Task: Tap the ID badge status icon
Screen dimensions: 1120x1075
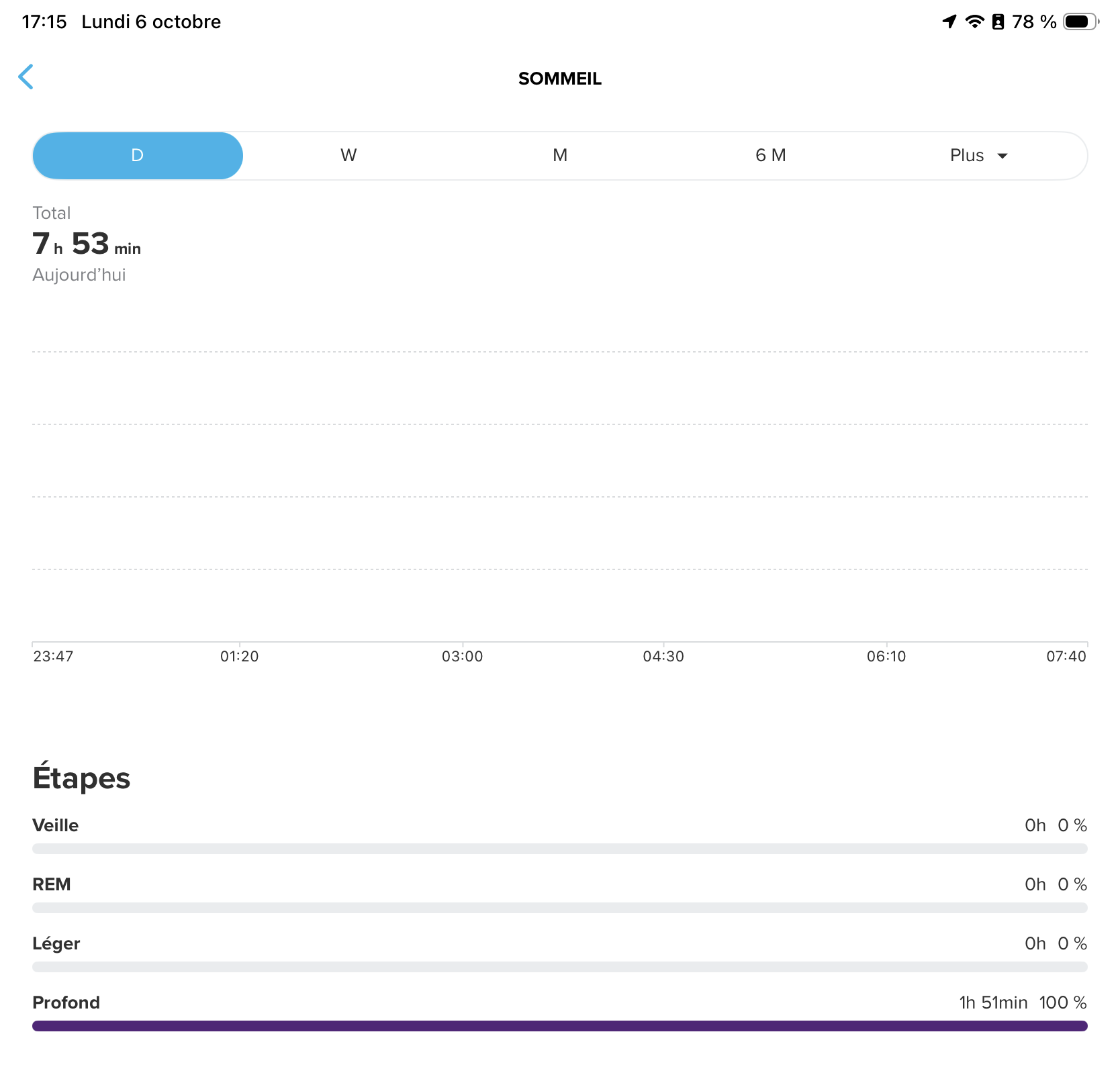Action: point(998,21)
